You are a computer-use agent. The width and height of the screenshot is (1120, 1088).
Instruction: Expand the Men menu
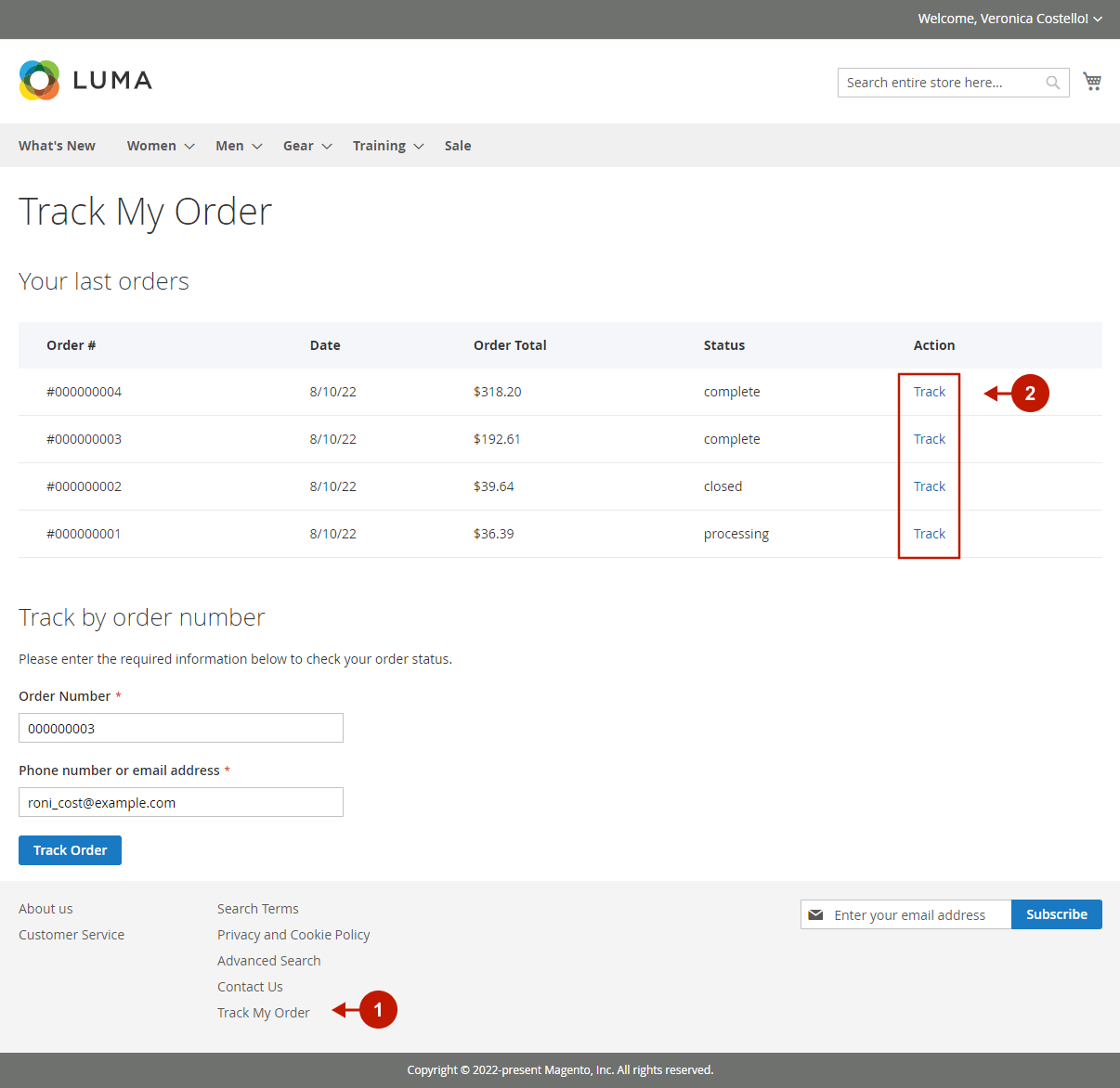coord(239,146)
